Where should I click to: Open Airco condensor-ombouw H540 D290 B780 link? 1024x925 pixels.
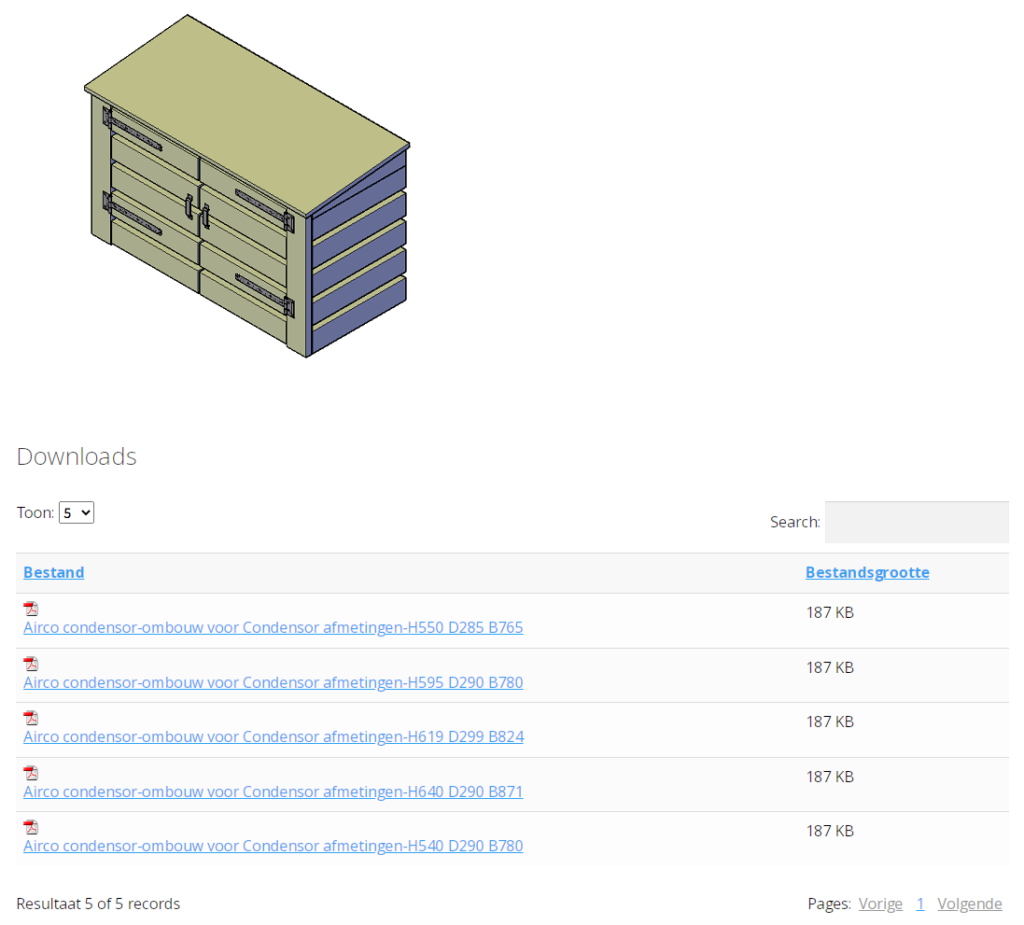point(273,846)
